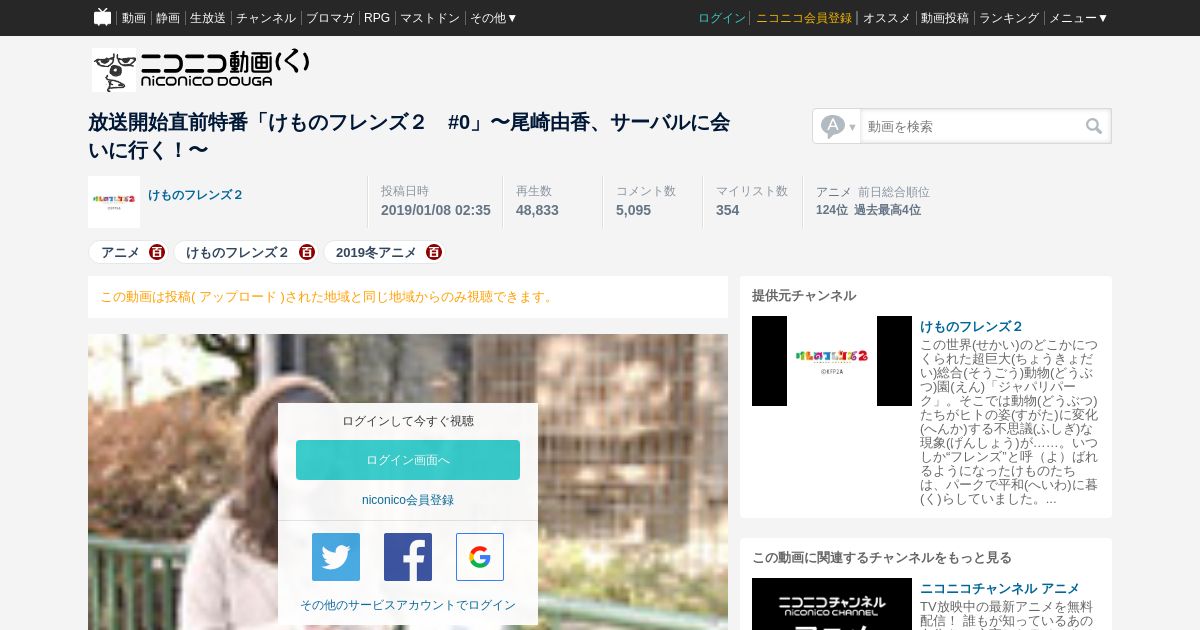1200x630 pixels.
Task: Click the niconico会員登録 link in login box
Action: (x=408, y=500)
